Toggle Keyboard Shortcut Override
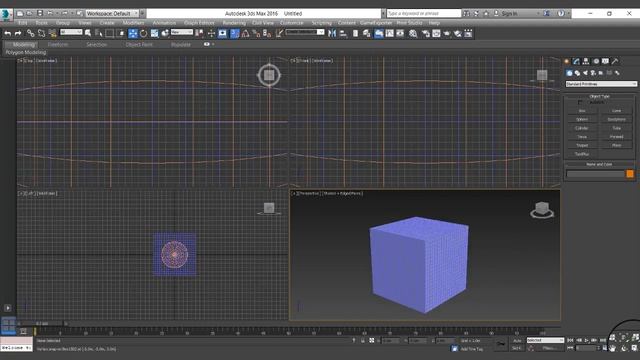The image size is (640, 360). tap(222, 33)
